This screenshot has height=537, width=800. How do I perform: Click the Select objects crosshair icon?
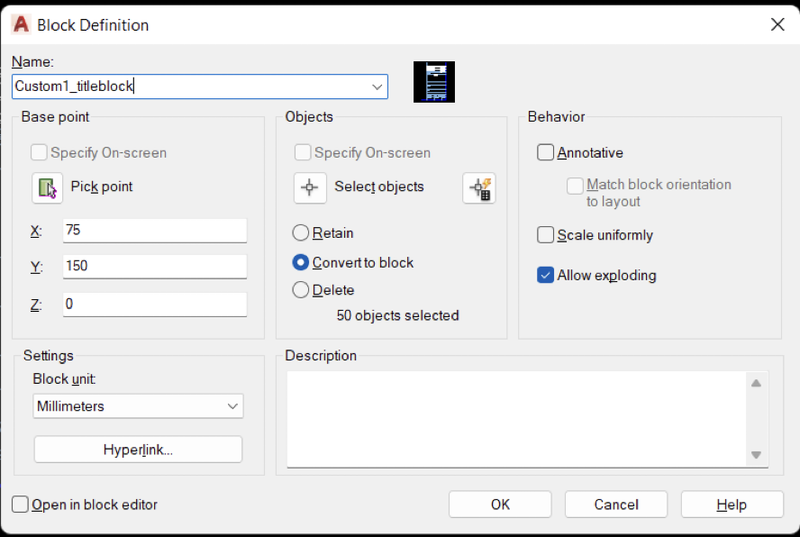coord(310,188)
